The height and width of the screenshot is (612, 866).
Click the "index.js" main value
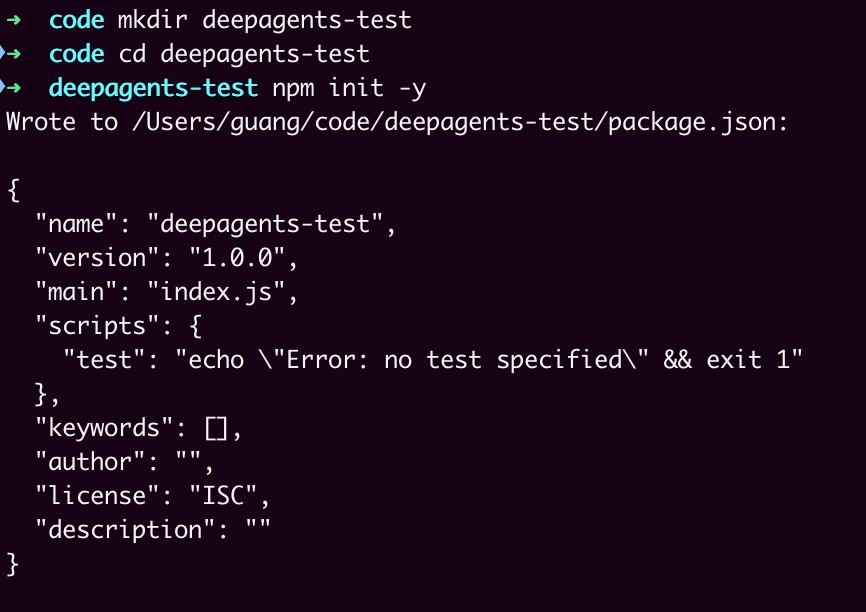coord(216,292)
